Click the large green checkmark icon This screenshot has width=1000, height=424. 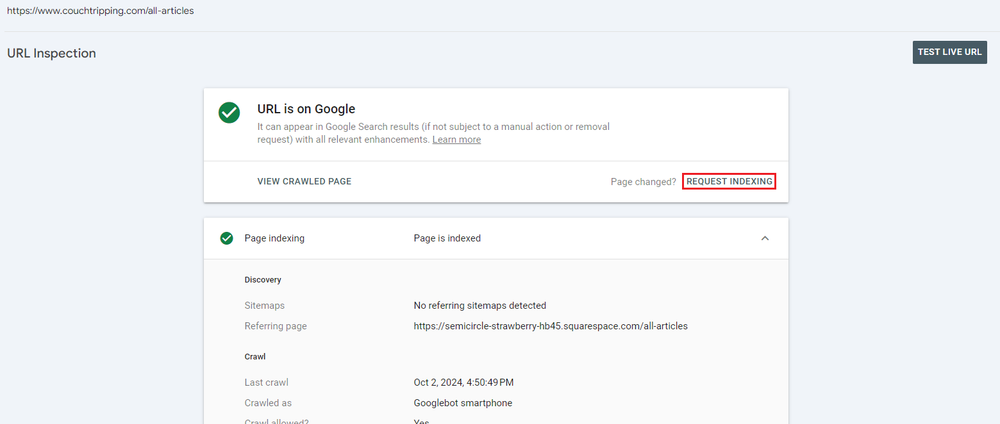[229, 113]
